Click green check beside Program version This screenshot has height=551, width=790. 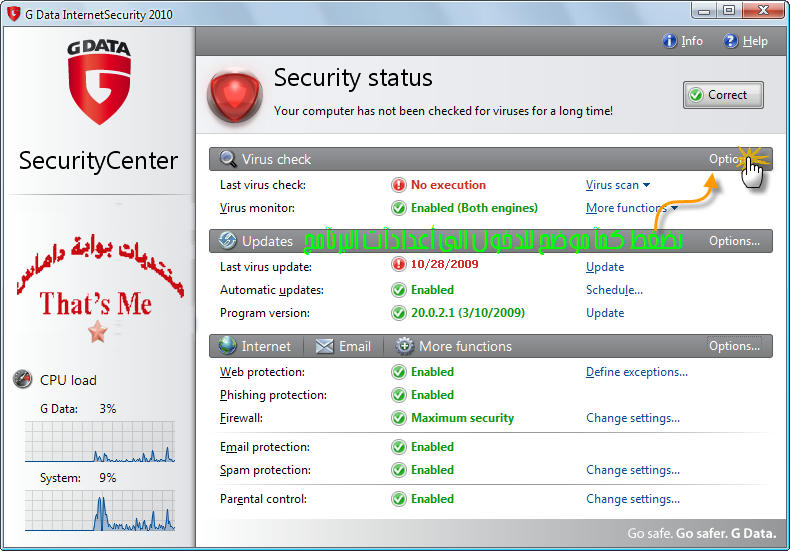click(x=399, y=313)
